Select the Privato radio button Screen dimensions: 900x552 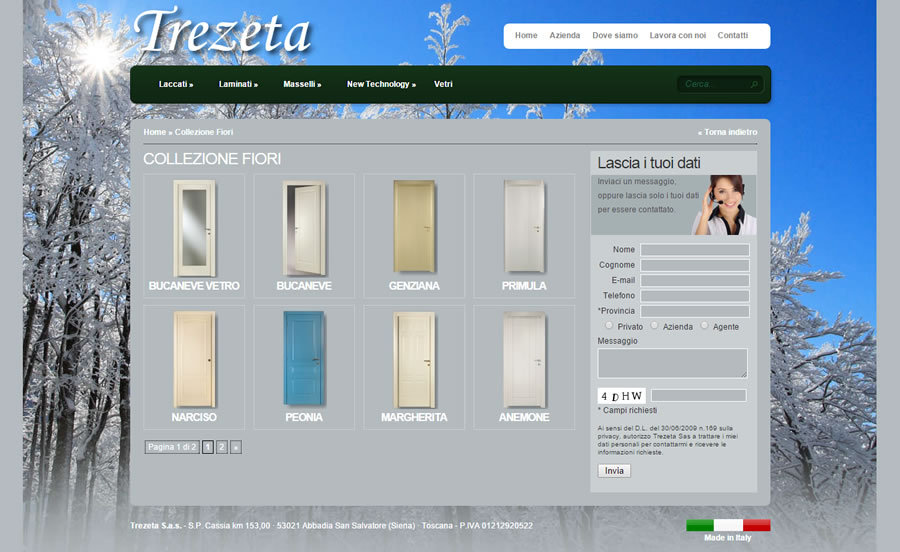(x=610, y=326)
